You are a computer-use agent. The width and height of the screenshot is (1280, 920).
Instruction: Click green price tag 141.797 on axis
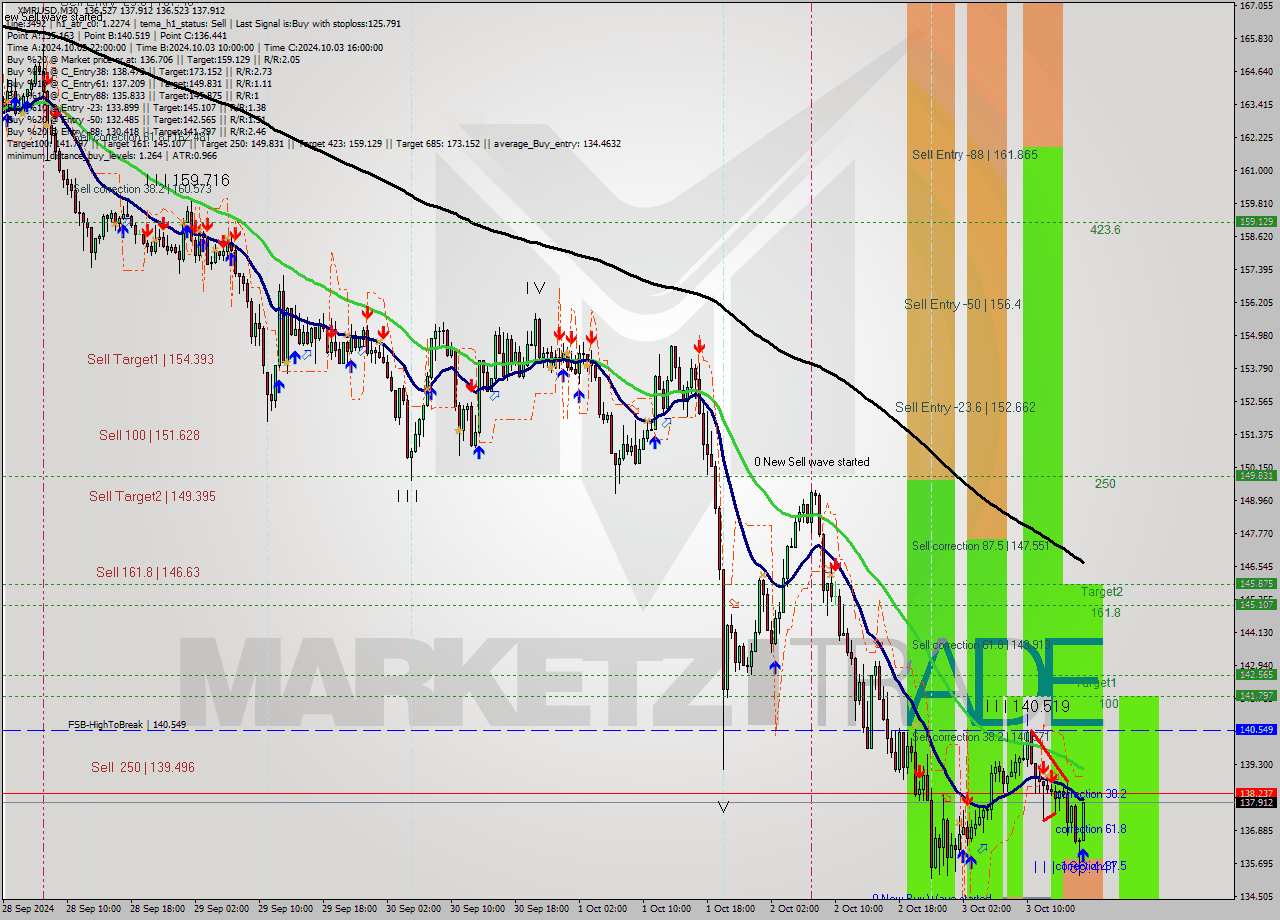[x=1255, y=696]
